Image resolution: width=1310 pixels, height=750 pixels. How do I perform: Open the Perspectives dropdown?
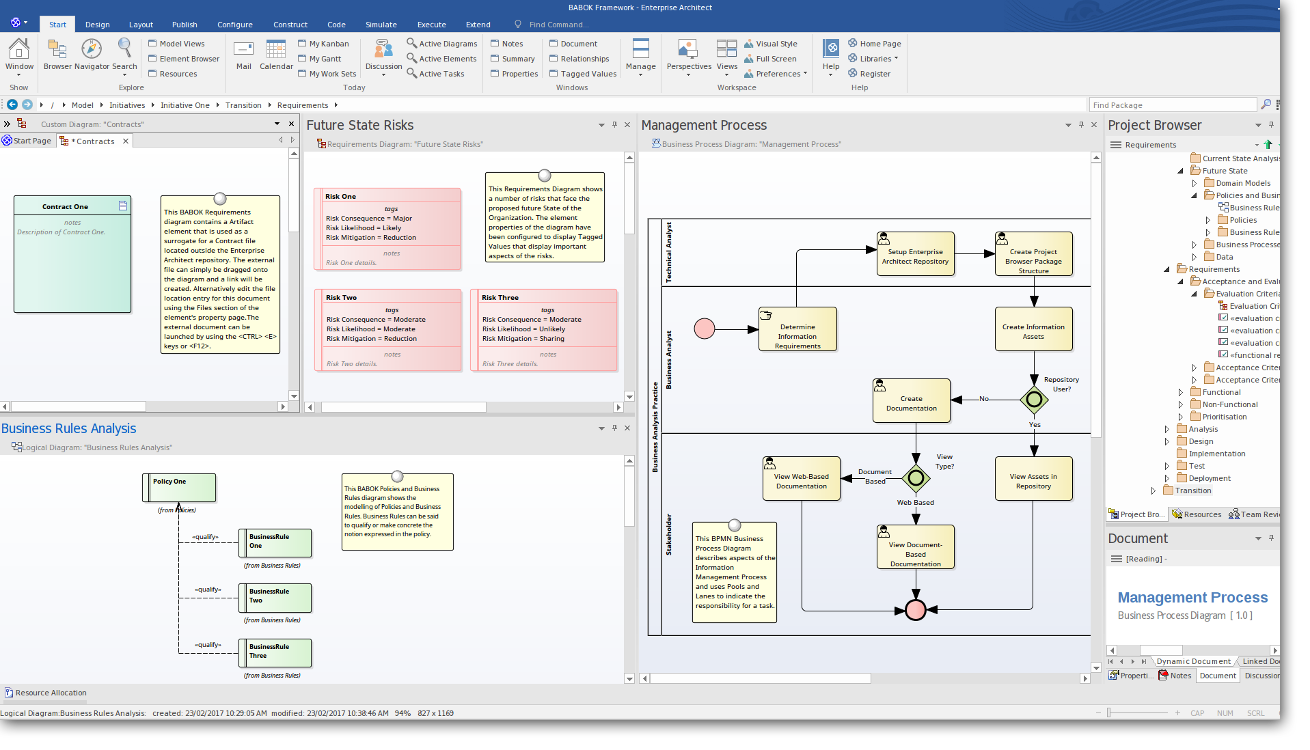pyautogui.click(x=689, y=67)
